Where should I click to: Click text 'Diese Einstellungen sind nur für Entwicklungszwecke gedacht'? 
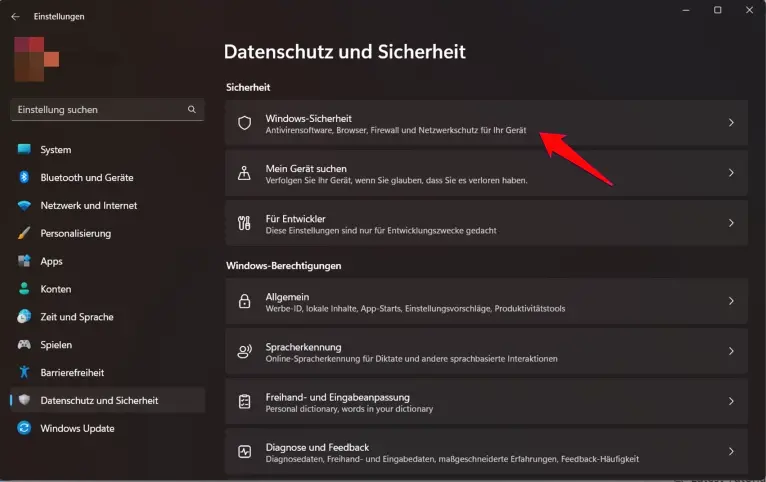(381, 231)
